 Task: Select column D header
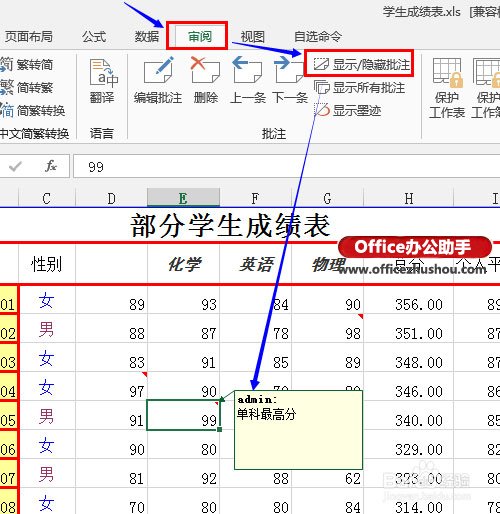[112, 198]
